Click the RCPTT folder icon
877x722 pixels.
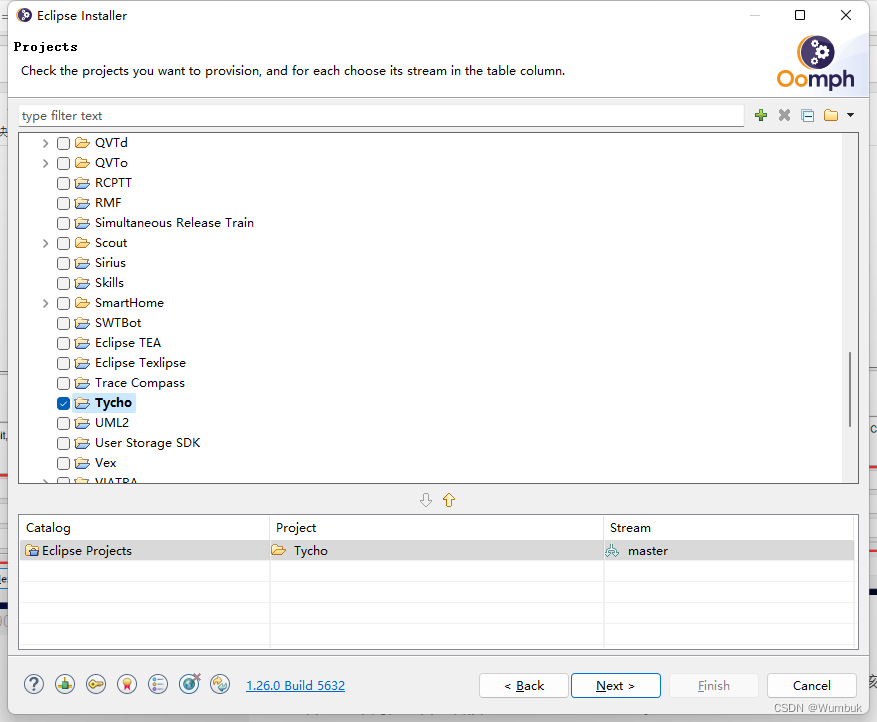[x=82, y=183]
